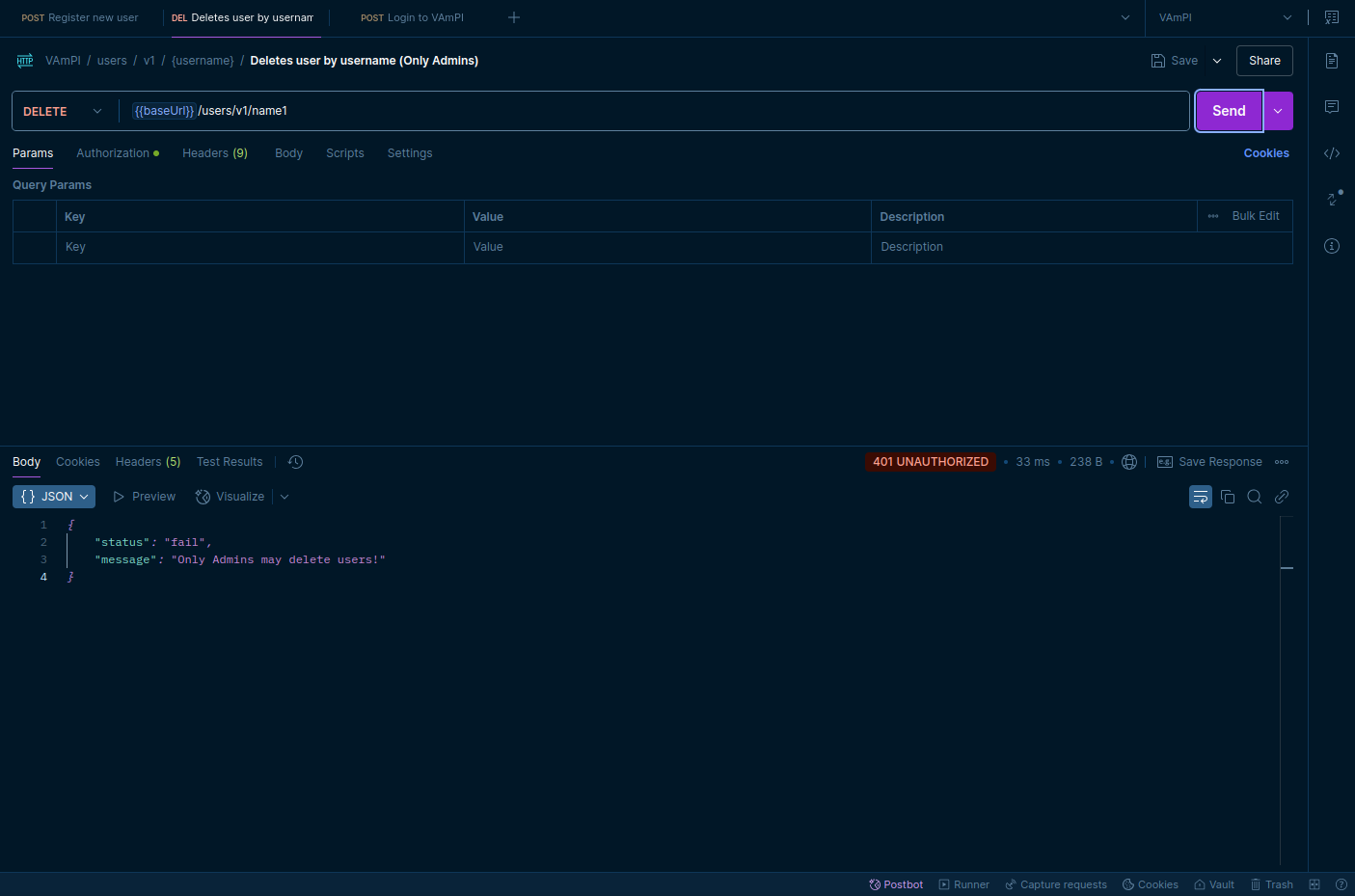The height and width of the screenshot is (896, 1355).
Task: Search the response body with magnifier icon
Action: pos(1255,497)
